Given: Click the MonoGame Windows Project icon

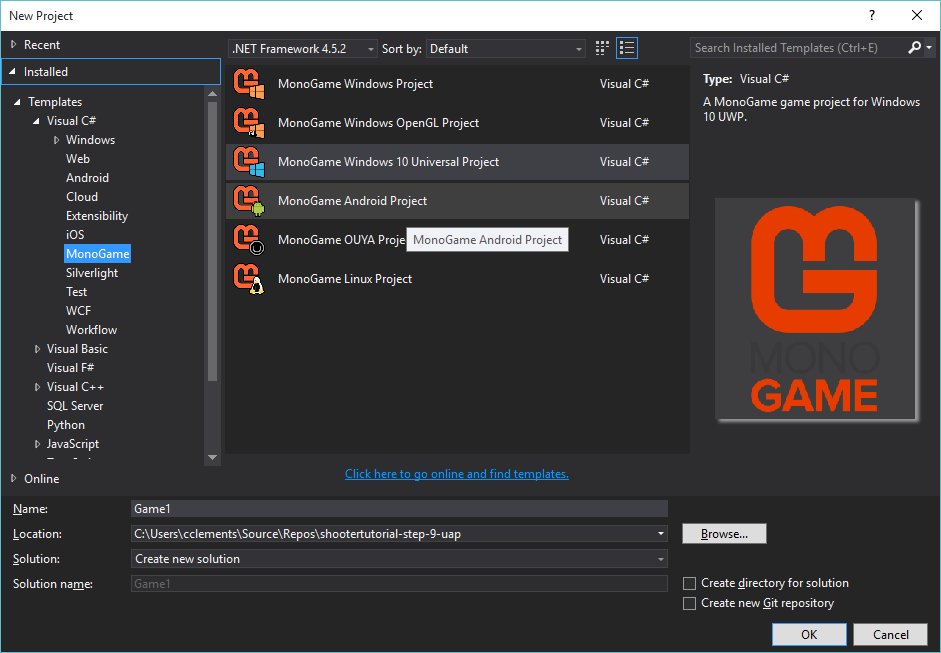Looking at the screenshot, I should click(248, 83).
